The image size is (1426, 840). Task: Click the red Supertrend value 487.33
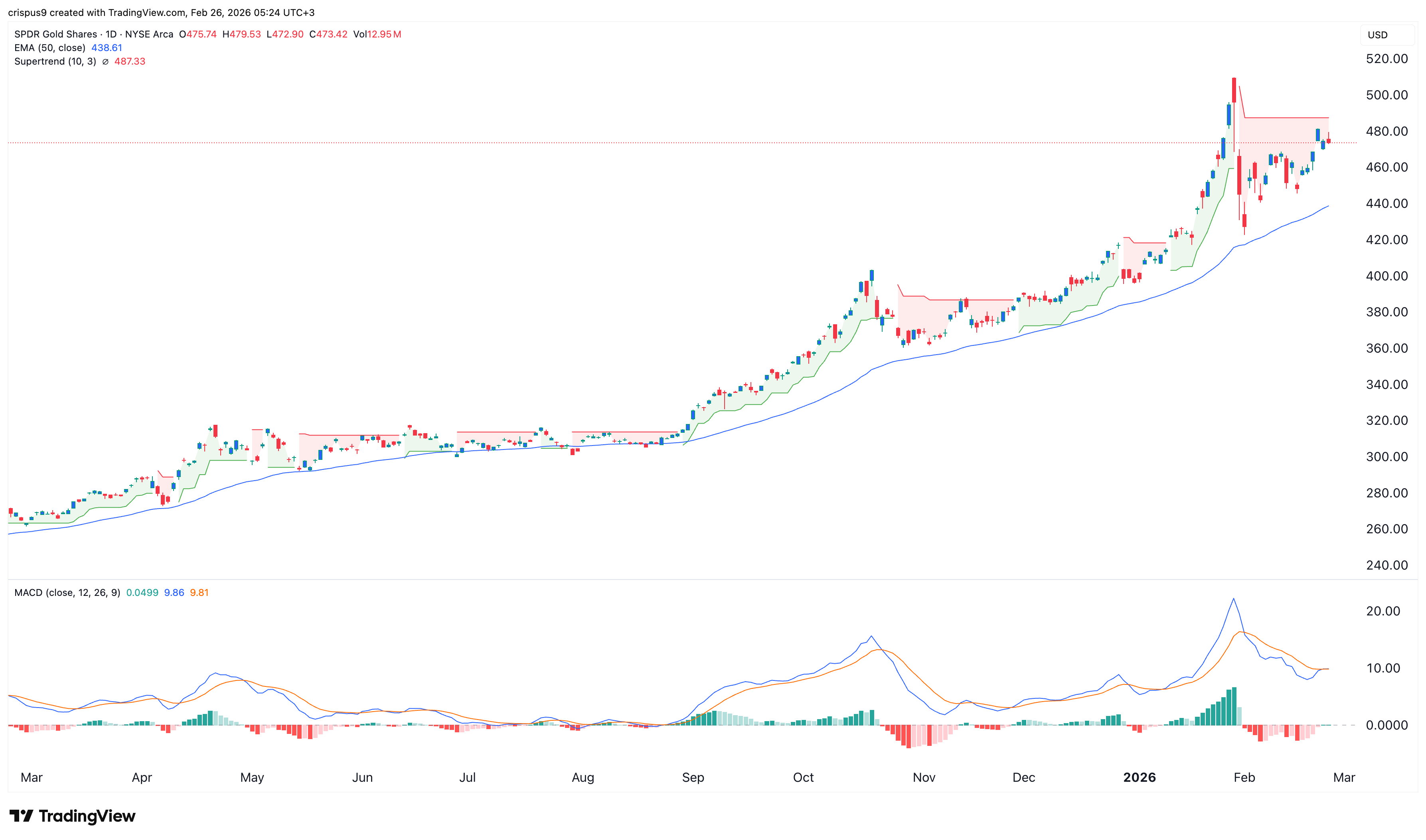pyautogui.click(x=130, y=62)
